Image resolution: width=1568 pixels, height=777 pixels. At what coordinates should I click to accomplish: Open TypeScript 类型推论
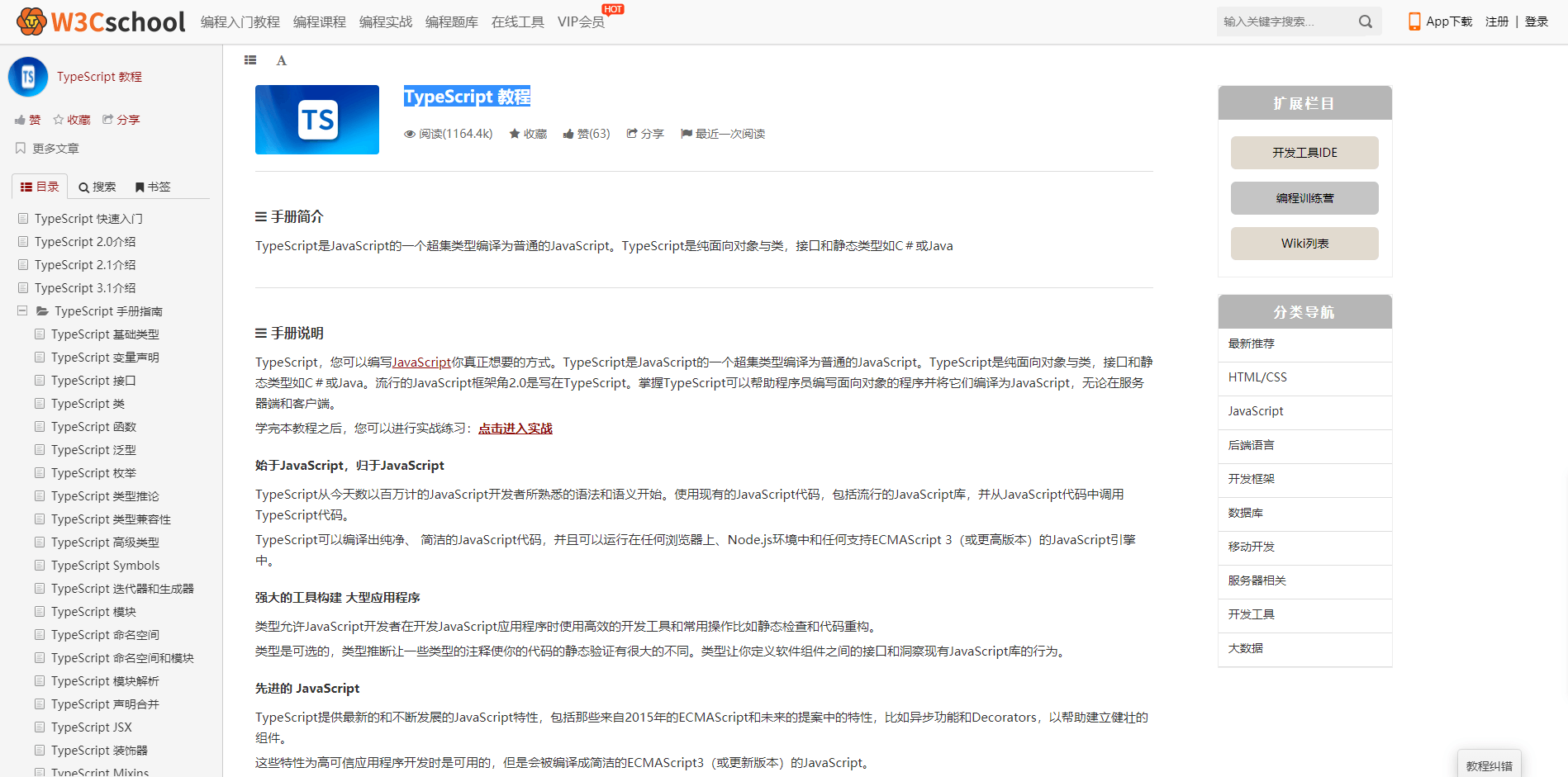pos(105,496)
